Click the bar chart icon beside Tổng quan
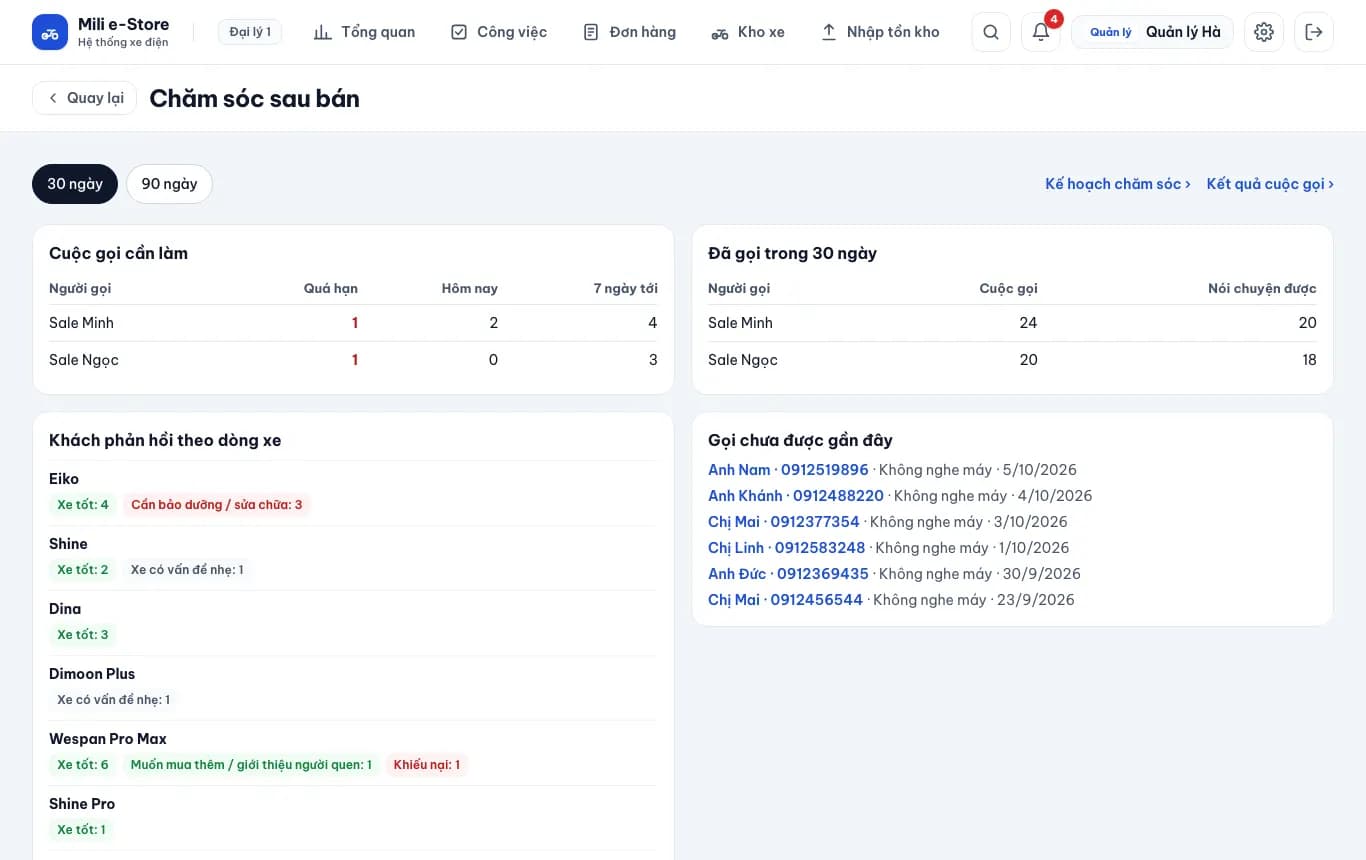The height and width of the screenshot is (860, 1366). (x=322, y=32)
